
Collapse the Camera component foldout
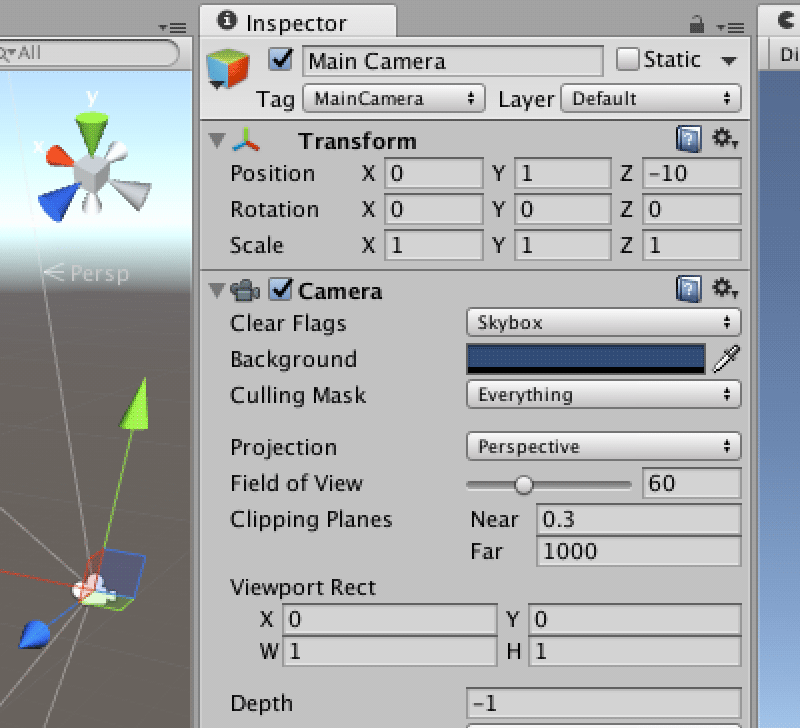217,290
